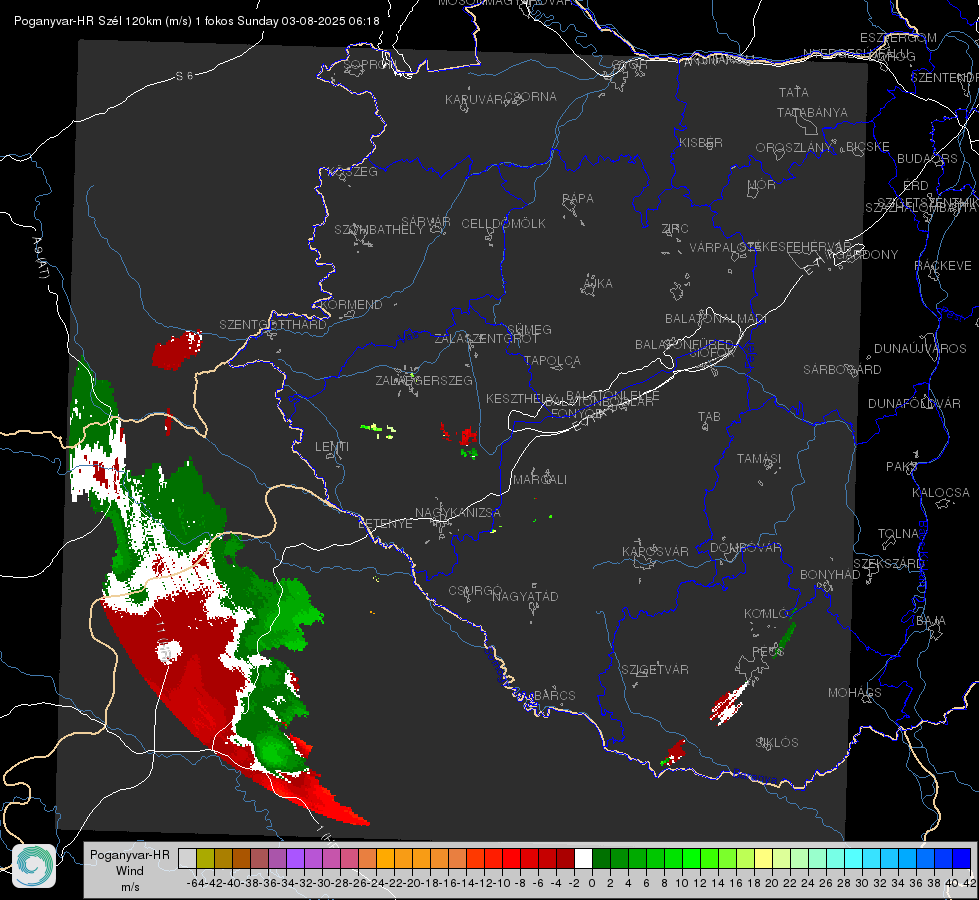Click the TAMÁSI label
This screenshot has height=900, width=979.
point(759,458)
